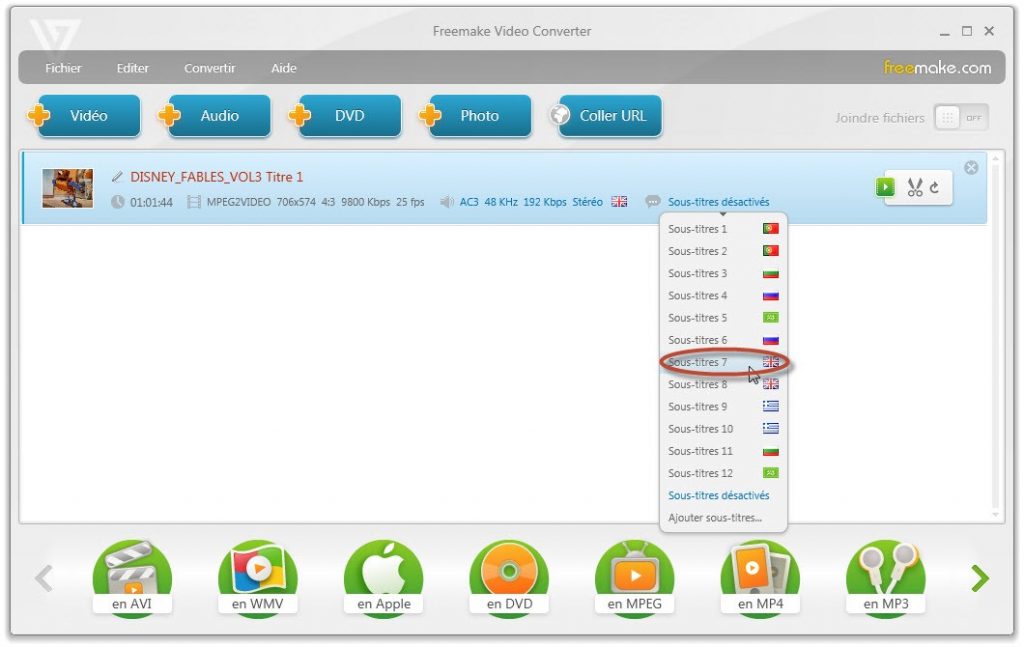Show next output formats with green arrow
The width and height of the screenshot is (1024, 647).
(x=980, y=578)
